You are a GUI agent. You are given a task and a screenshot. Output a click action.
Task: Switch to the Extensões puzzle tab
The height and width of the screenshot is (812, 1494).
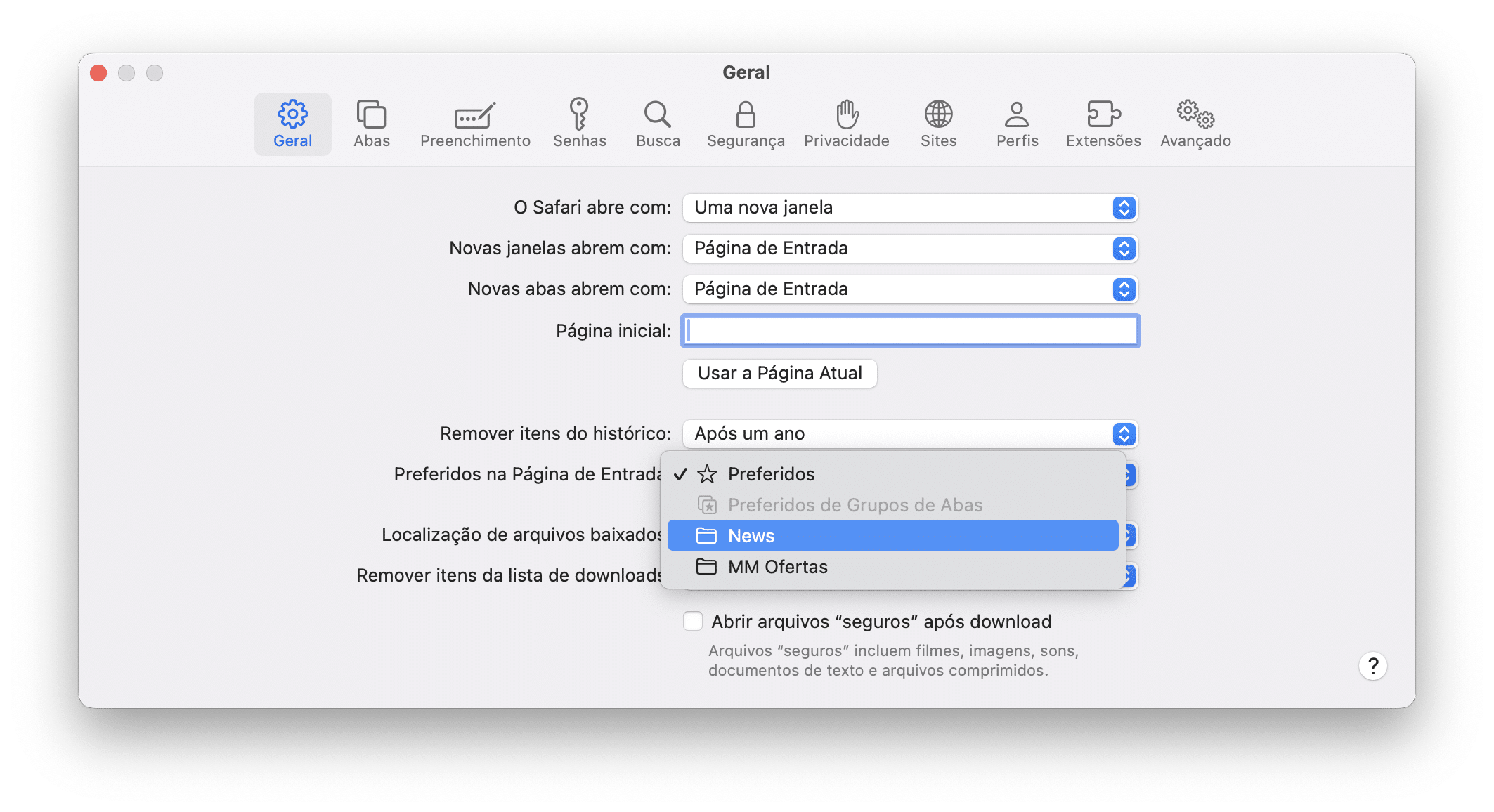1103,124
